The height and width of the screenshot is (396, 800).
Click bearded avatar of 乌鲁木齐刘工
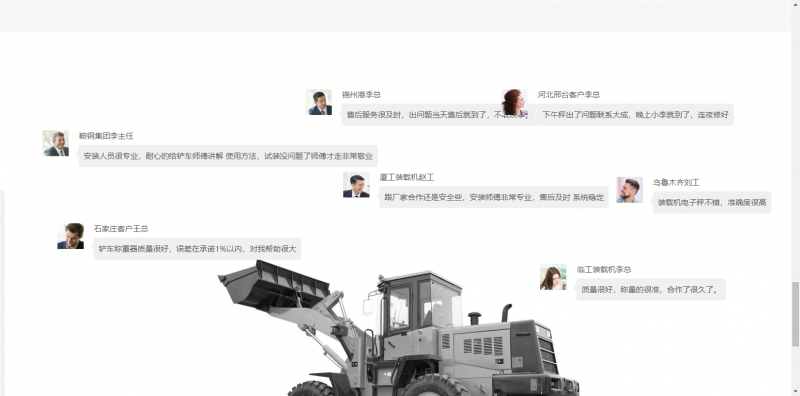[x=630, y=190]
